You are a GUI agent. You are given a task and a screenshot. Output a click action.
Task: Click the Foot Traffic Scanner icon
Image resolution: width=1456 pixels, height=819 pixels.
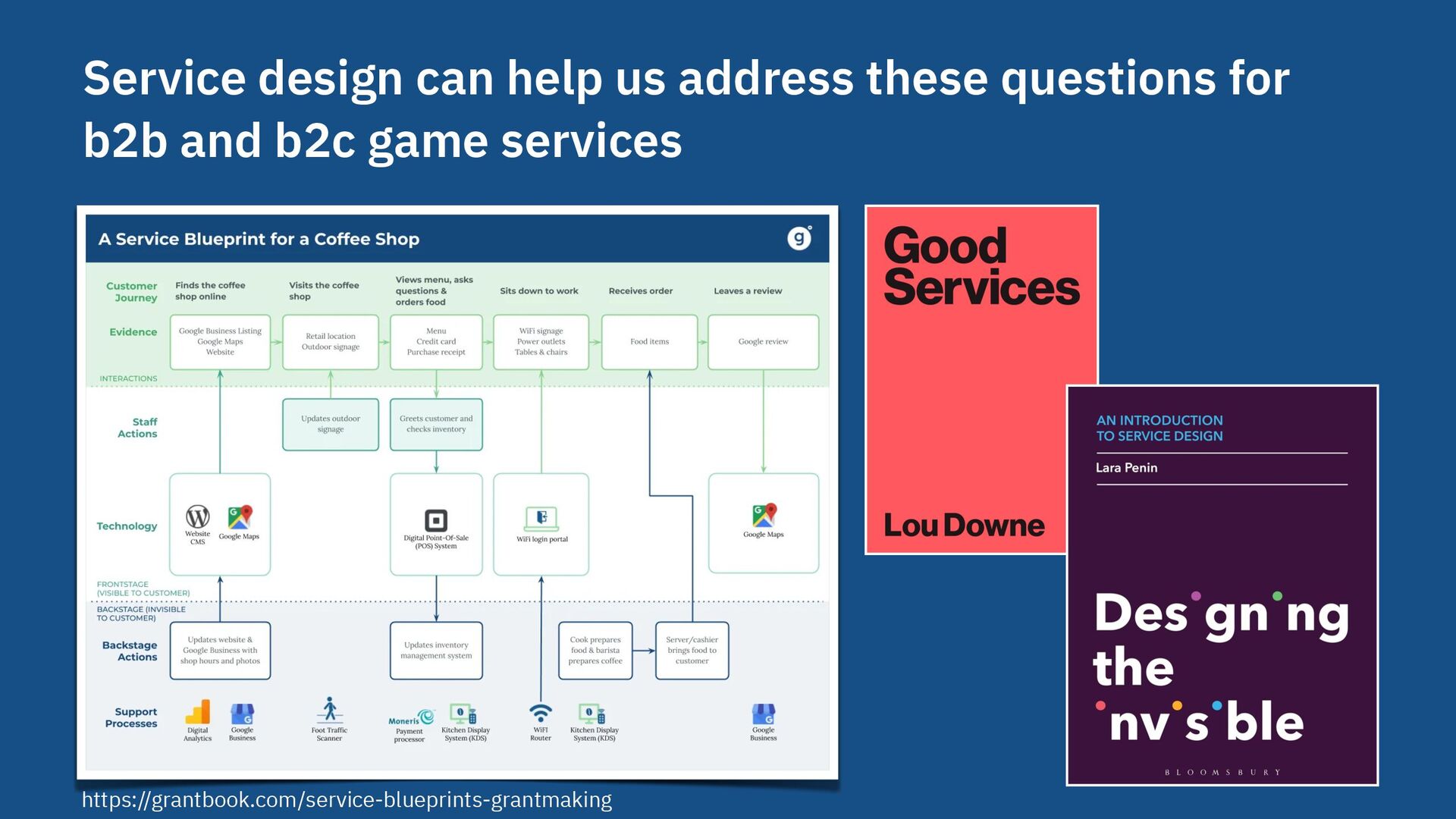[329, 710]
